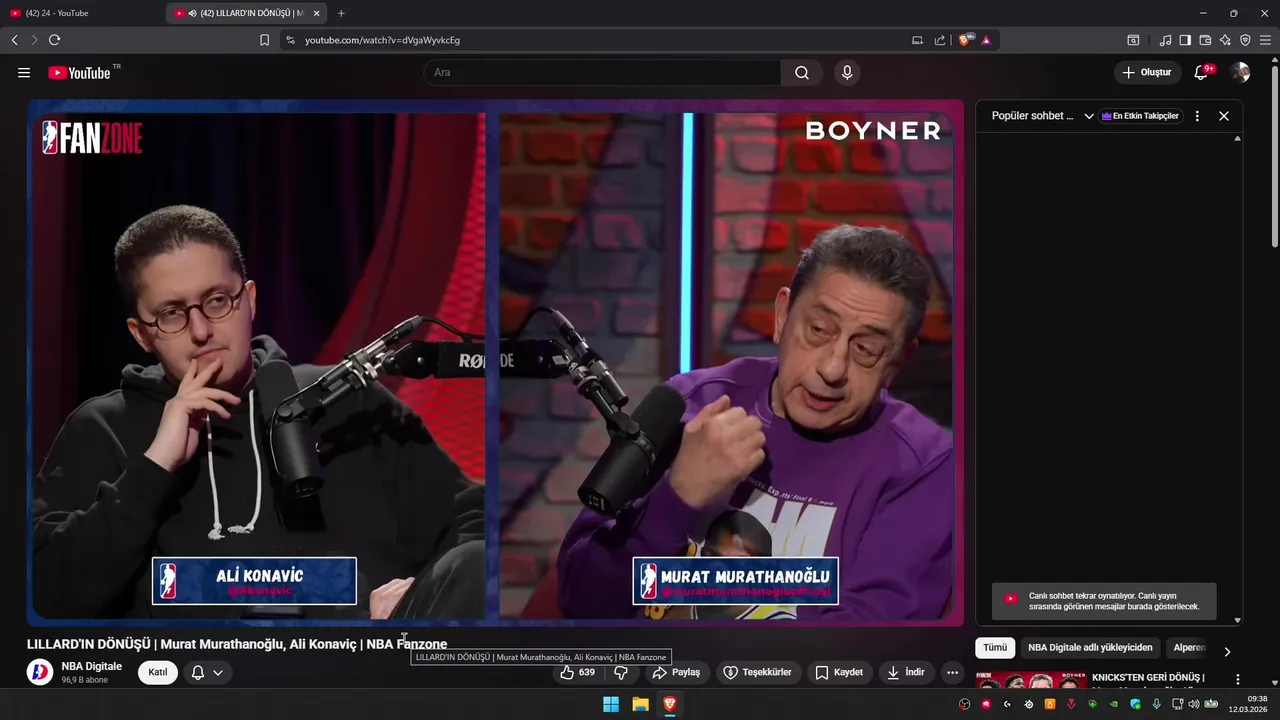Go to the YouTube home logo
The width and height of the screenshot is (1280, 720).
pos(79,72)
